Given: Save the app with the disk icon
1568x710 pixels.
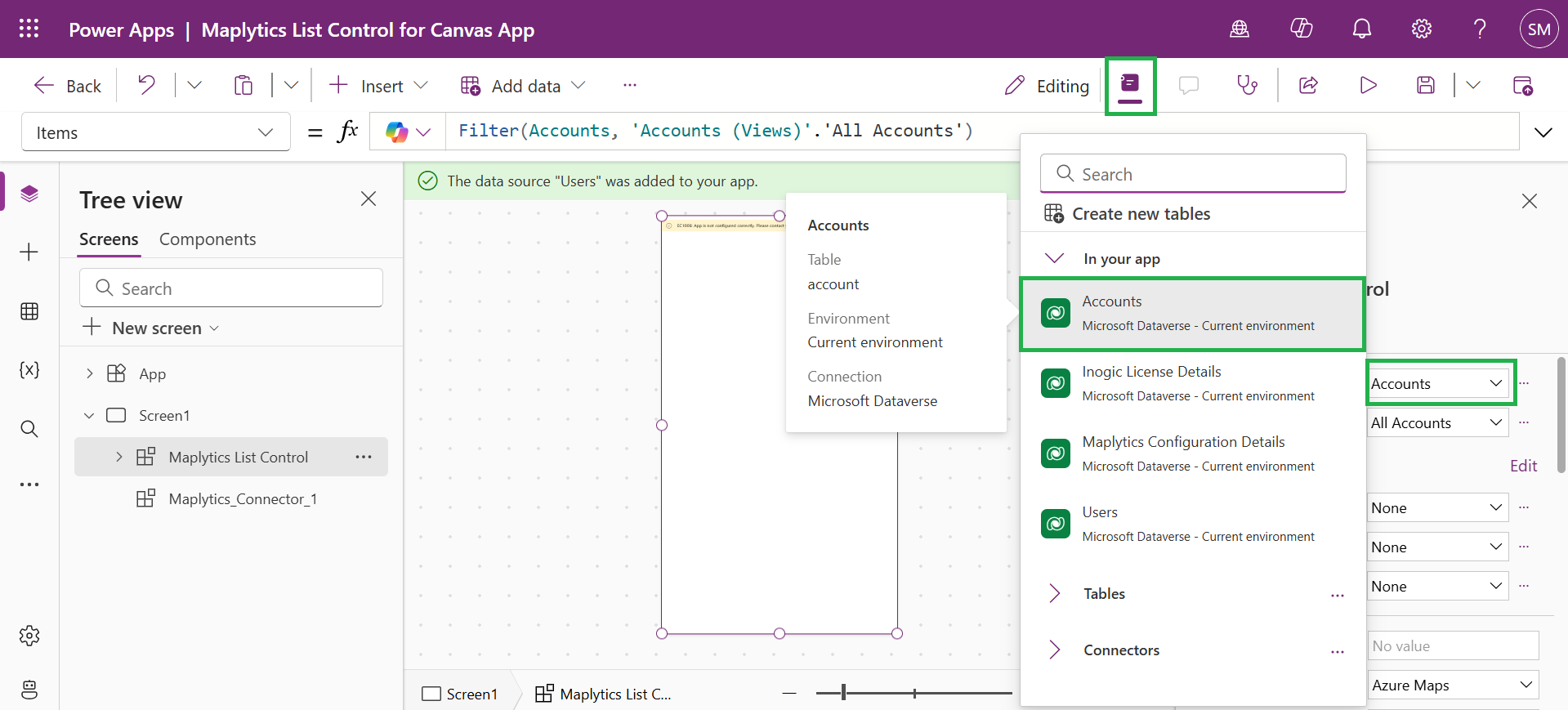Looking at the screenshot, I should [x=1426, y=85].
